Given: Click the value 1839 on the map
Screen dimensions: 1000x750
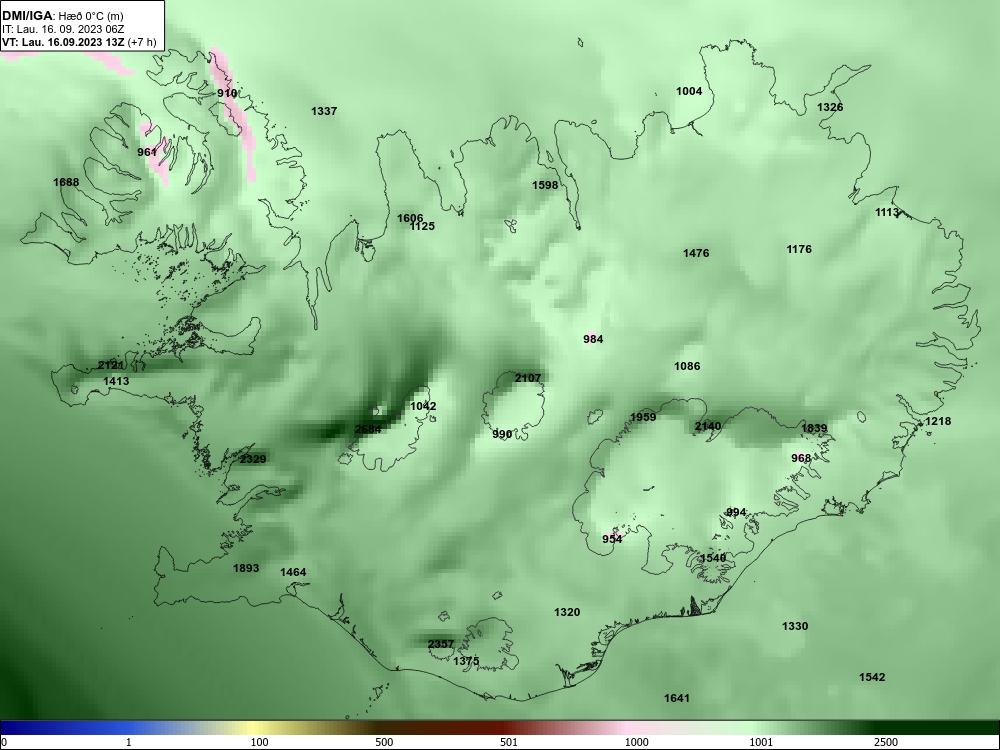Looking at the screenshot, I should pyautogui.click(x=814, y=429).
